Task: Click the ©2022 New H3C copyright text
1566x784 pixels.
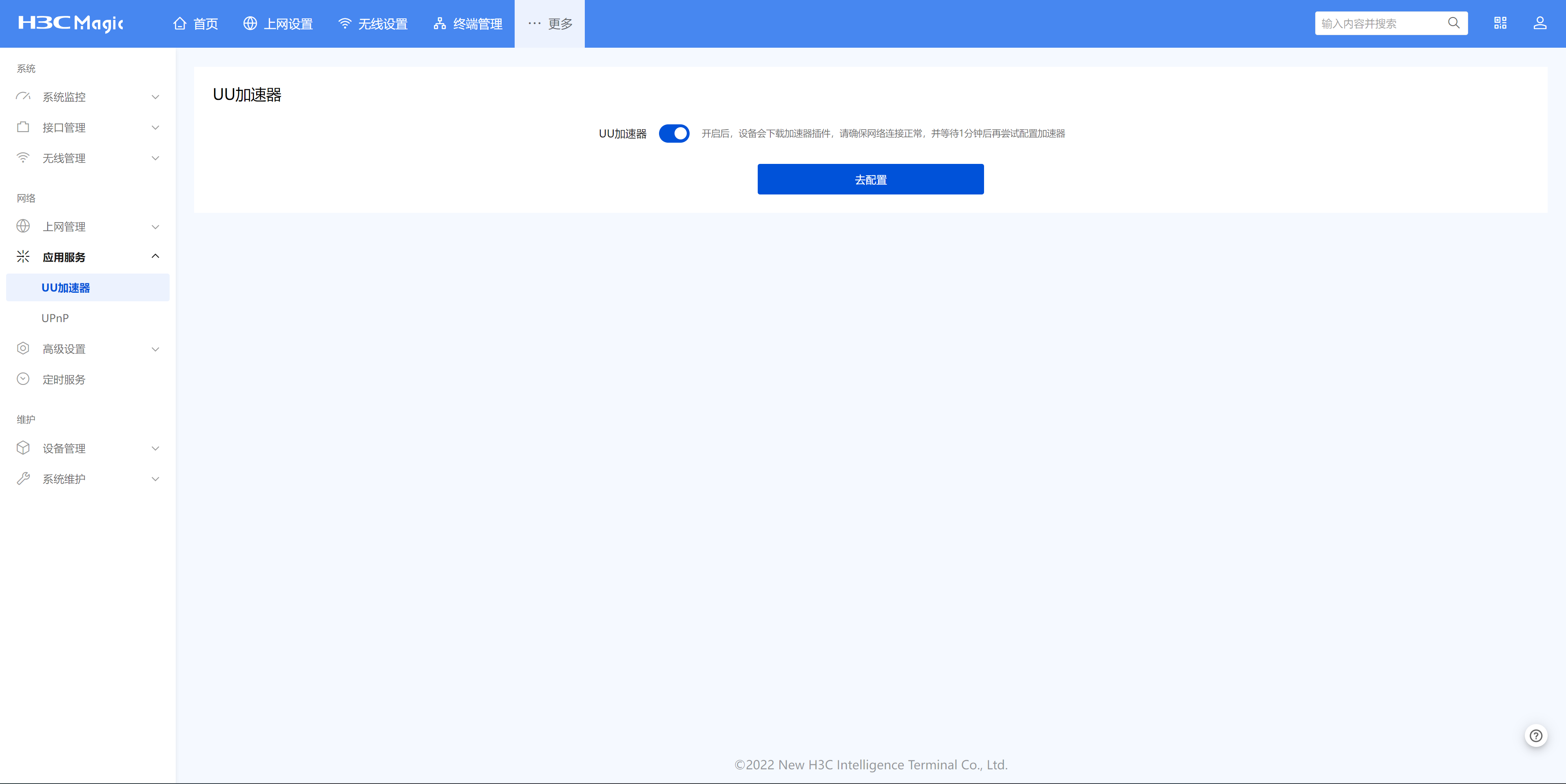Action: (x=871, y=764)
